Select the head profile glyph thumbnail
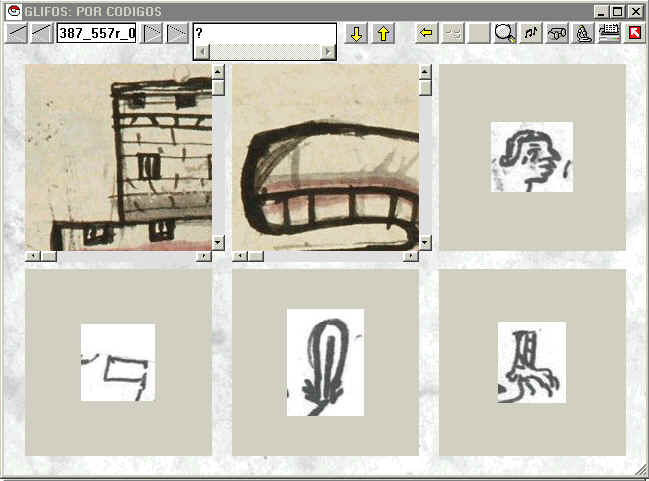This screenshot has width=649, height=481. click(x=531, y=157)
